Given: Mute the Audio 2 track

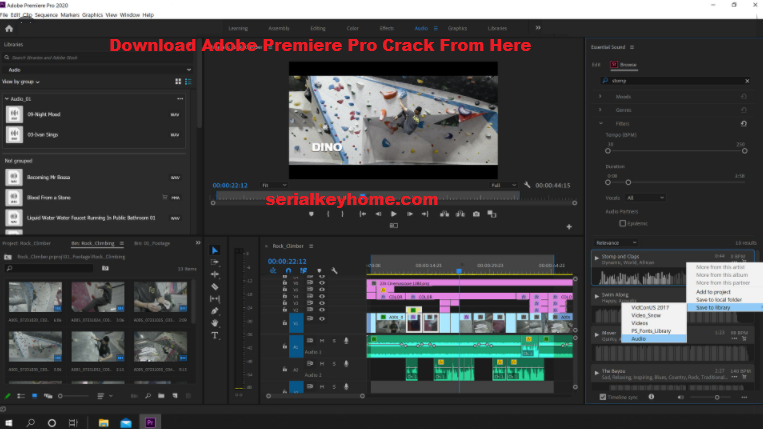Looking at the screenshot, I should pyautogui.click(x=322, y=364).
